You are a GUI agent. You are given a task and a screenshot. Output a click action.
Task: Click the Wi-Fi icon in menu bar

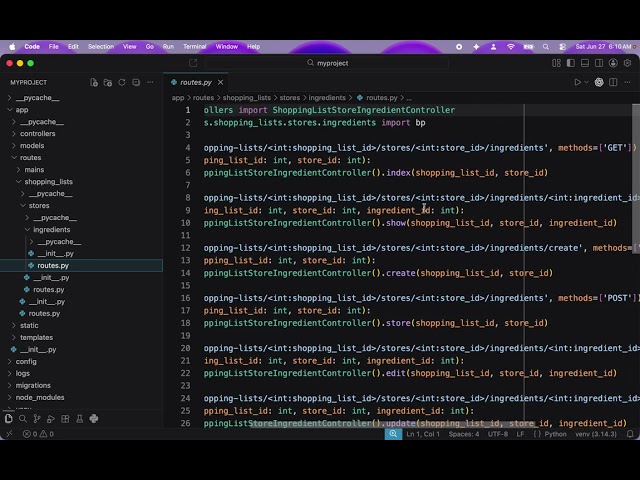[511, 47]
